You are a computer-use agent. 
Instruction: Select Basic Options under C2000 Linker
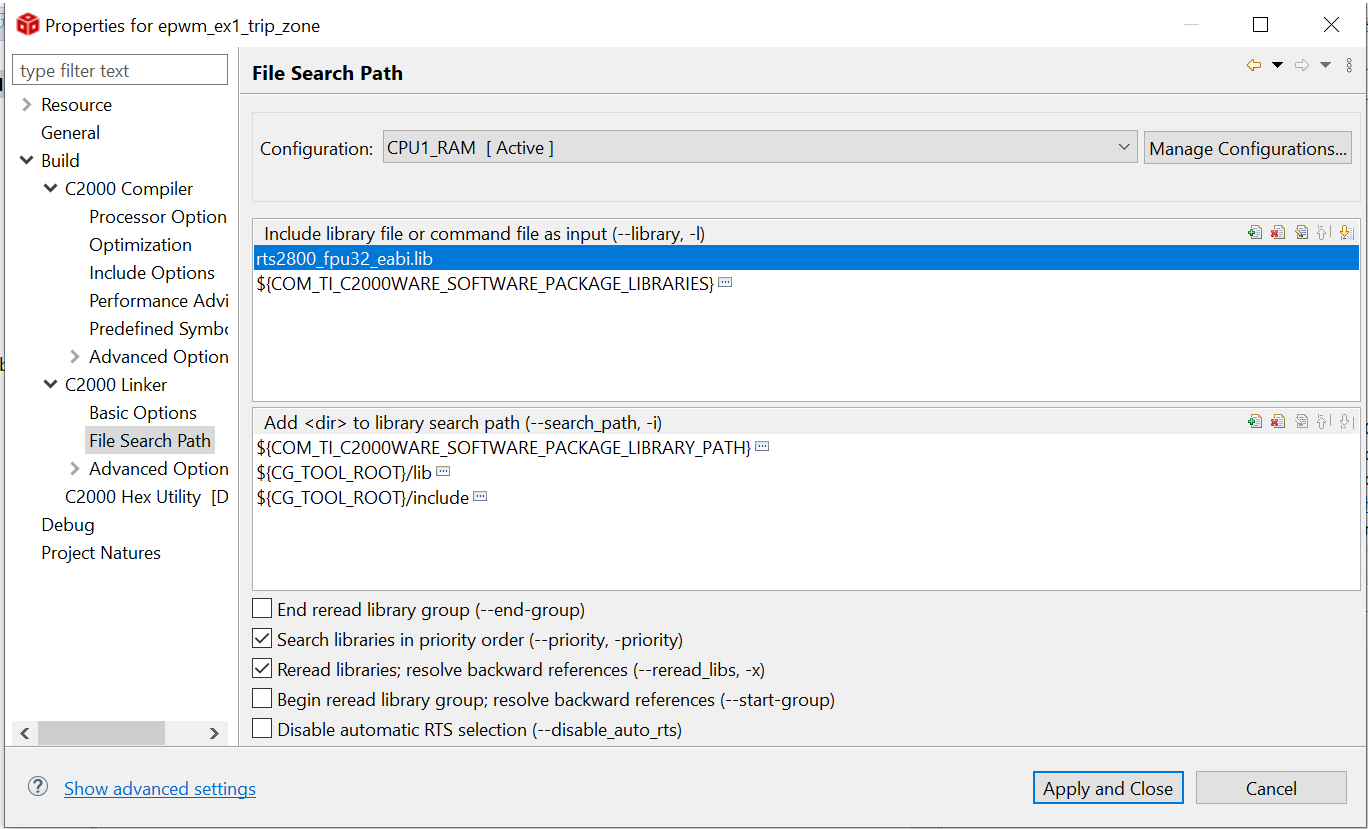tap(143, 413)
